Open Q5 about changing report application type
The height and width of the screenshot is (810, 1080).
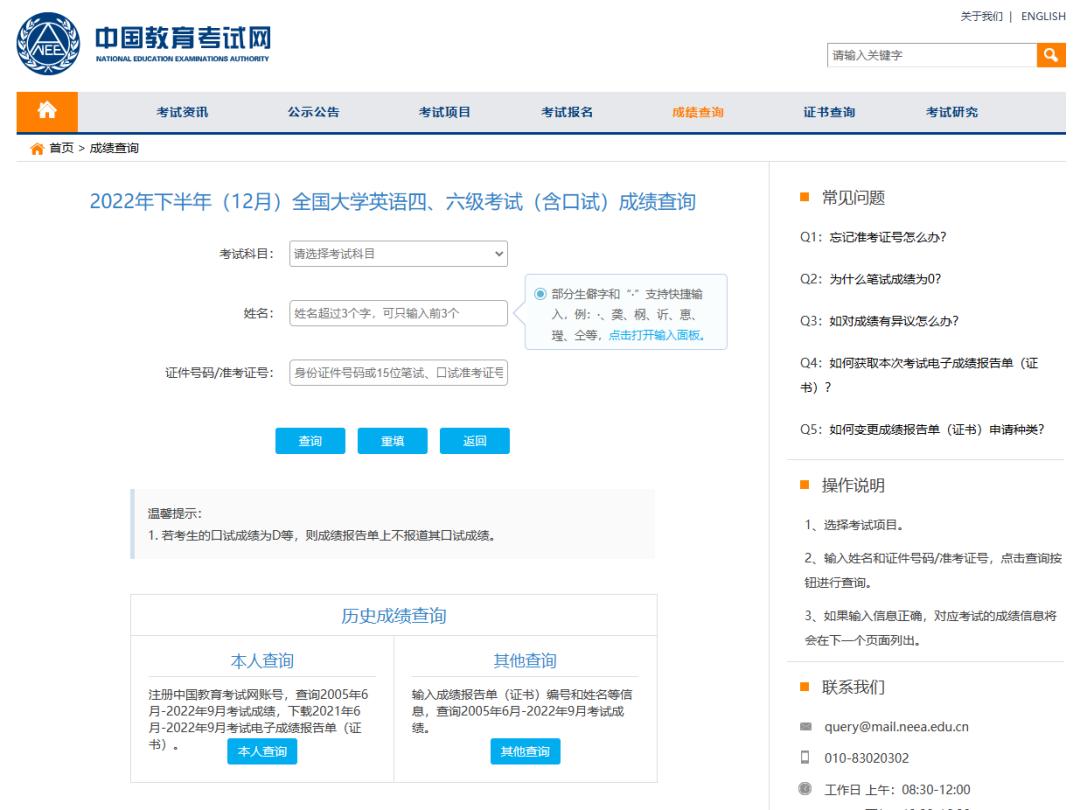pos(922,430)
